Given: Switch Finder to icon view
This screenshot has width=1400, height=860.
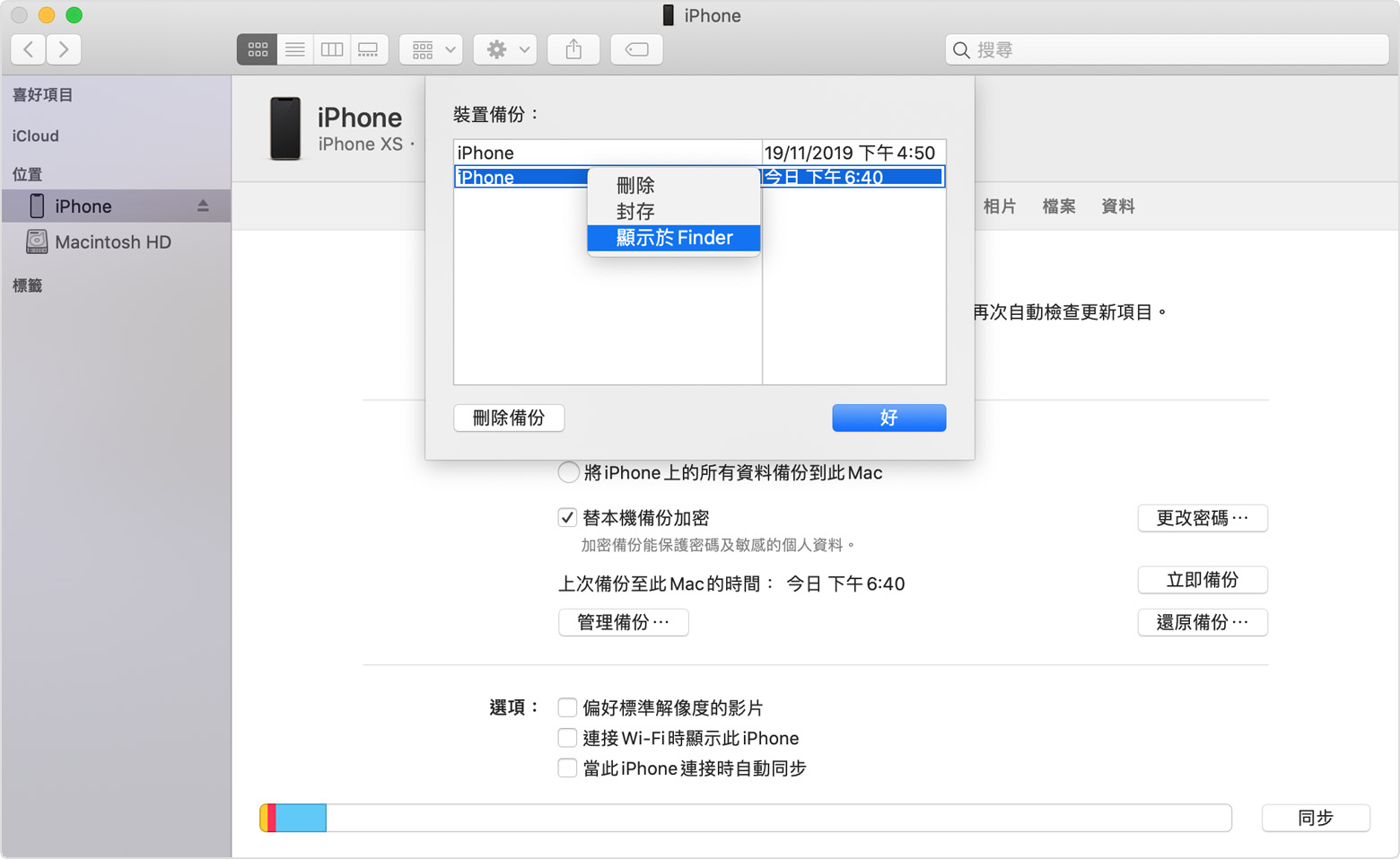Looking at the screenshot, I should tap(258, 49).
